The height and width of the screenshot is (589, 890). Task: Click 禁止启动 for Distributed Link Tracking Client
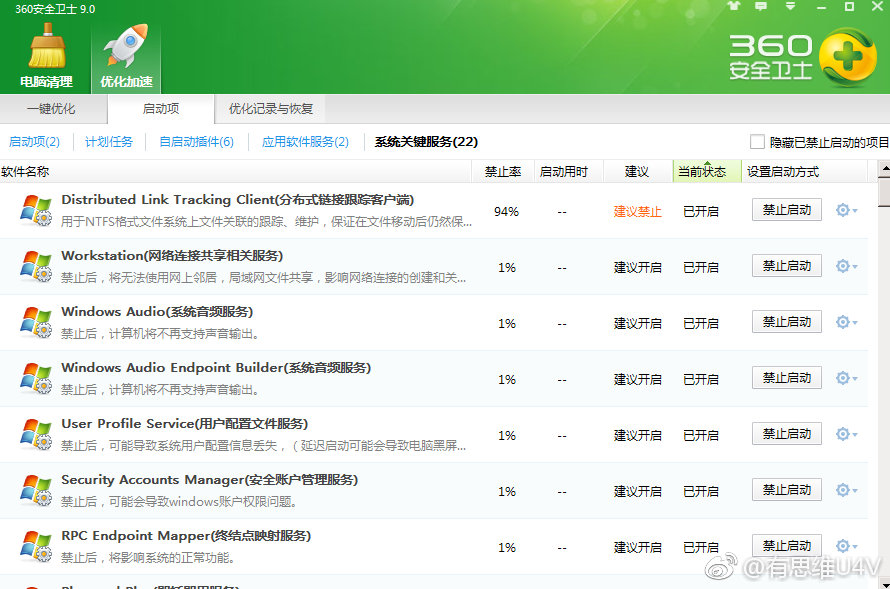click(x=787, y=210)
